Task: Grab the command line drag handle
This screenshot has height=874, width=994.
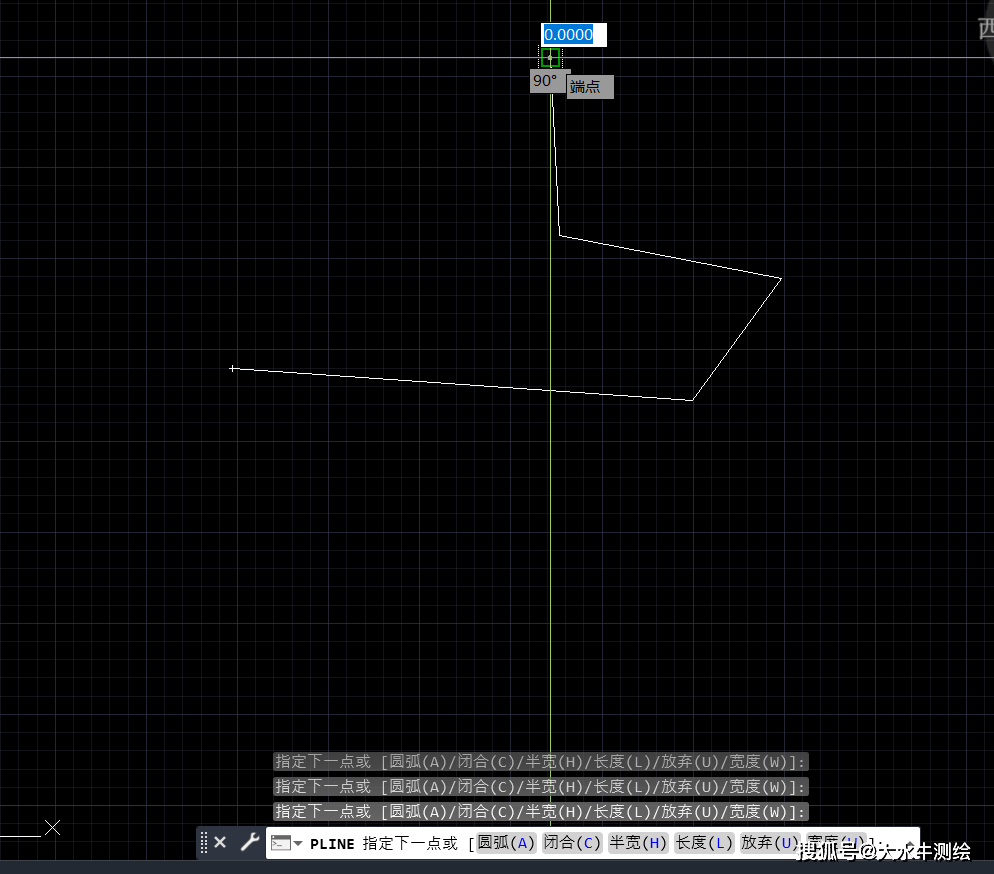Action: point(203,843)
